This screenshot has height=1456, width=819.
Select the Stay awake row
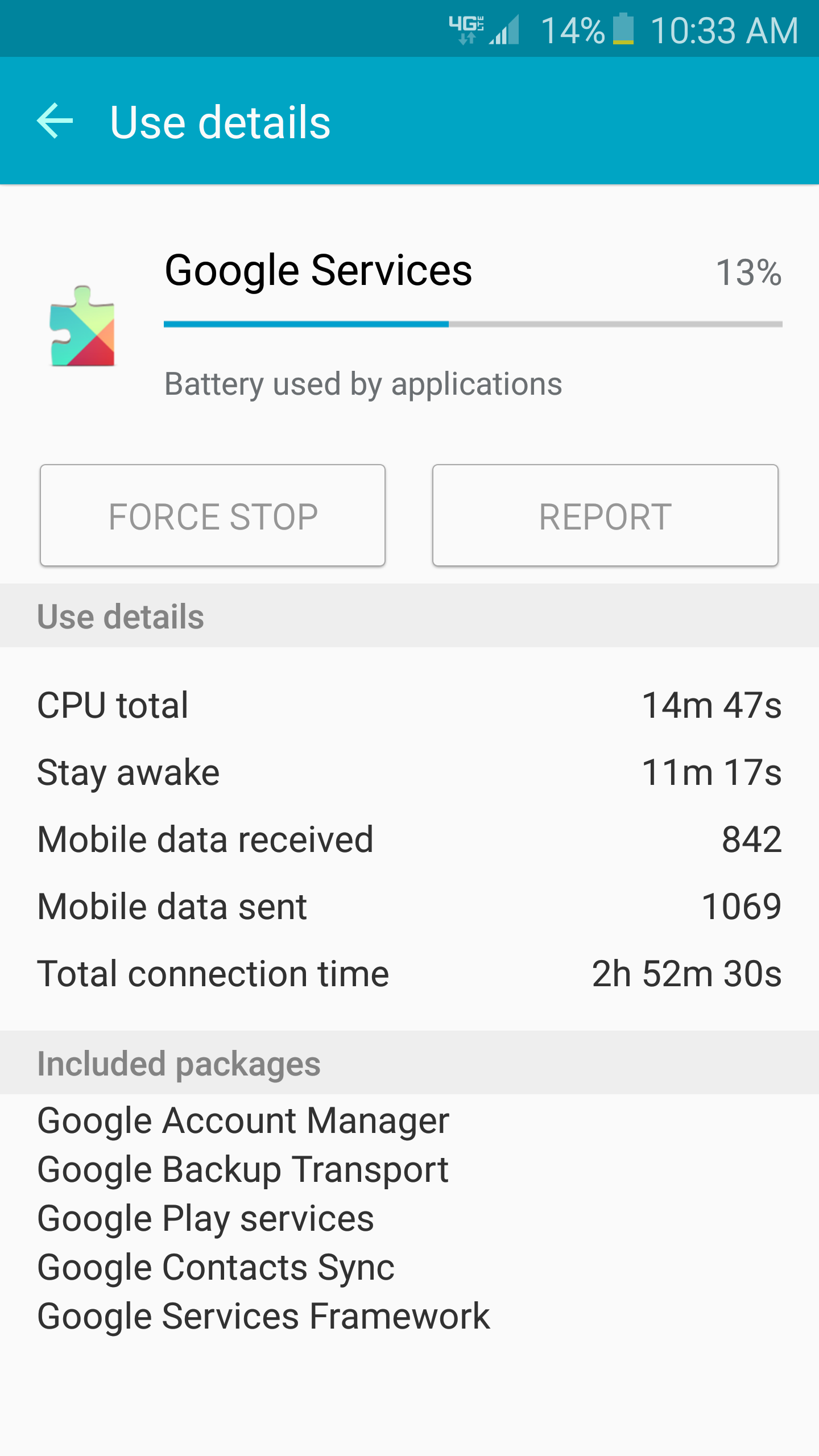click(409, 772)
